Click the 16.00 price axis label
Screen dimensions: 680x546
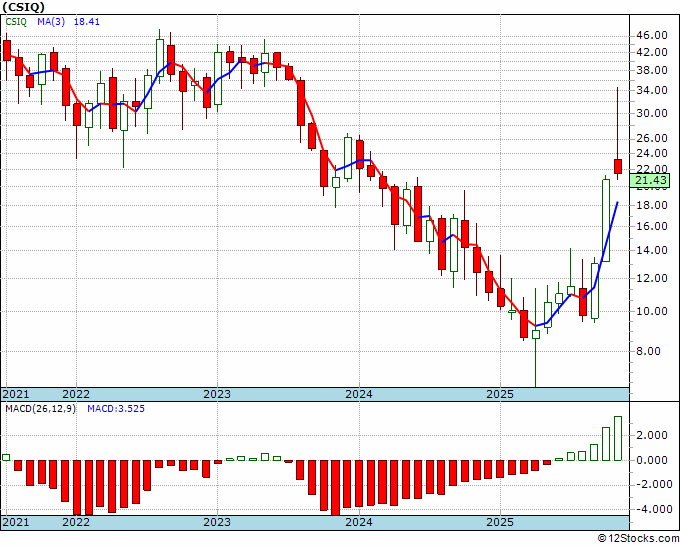point(652,226)
